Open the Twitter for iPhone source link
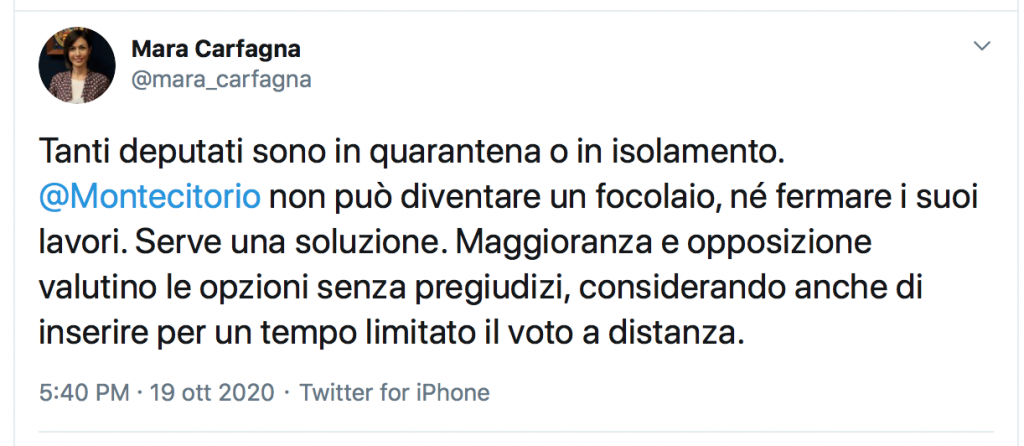Screen dimensions: 1024x446 pyautogui.click(x=395, y=392)
